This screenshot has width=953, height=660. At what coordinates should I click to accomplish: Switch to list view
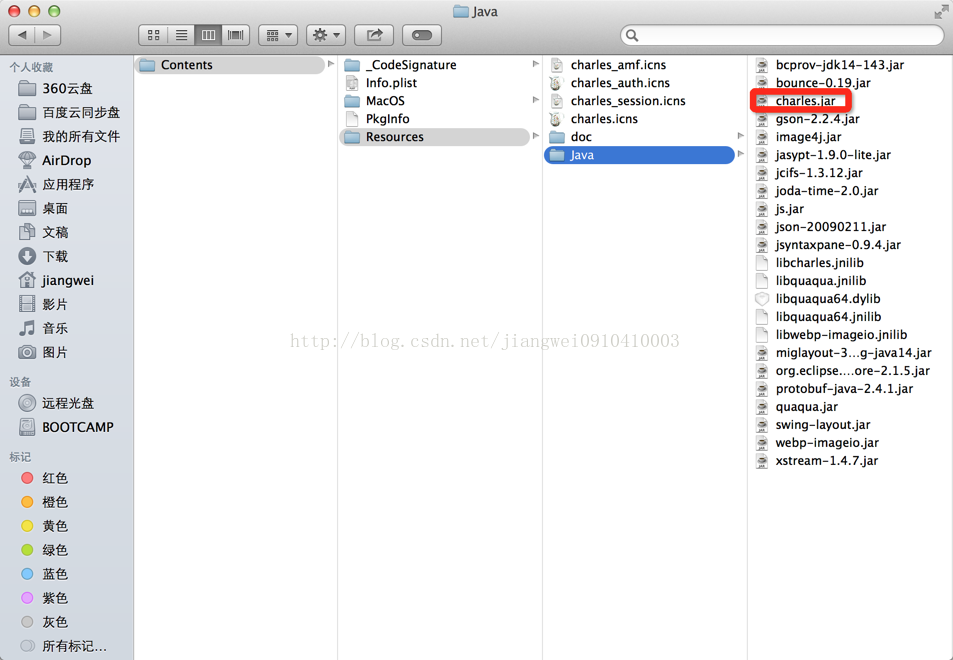tap(181, 35)
